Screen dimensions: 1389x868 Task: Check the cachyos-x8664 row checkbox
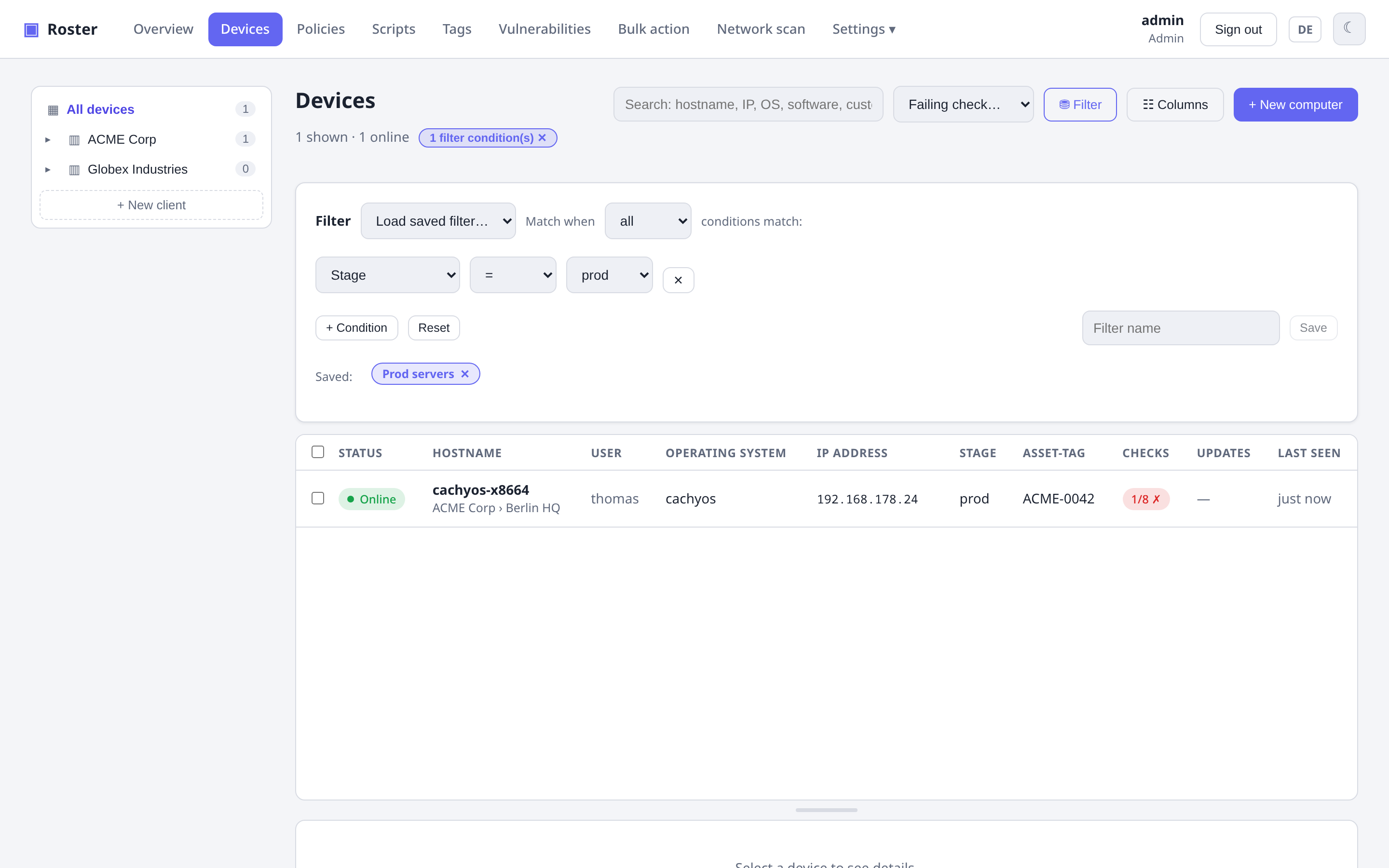point(317,498)
